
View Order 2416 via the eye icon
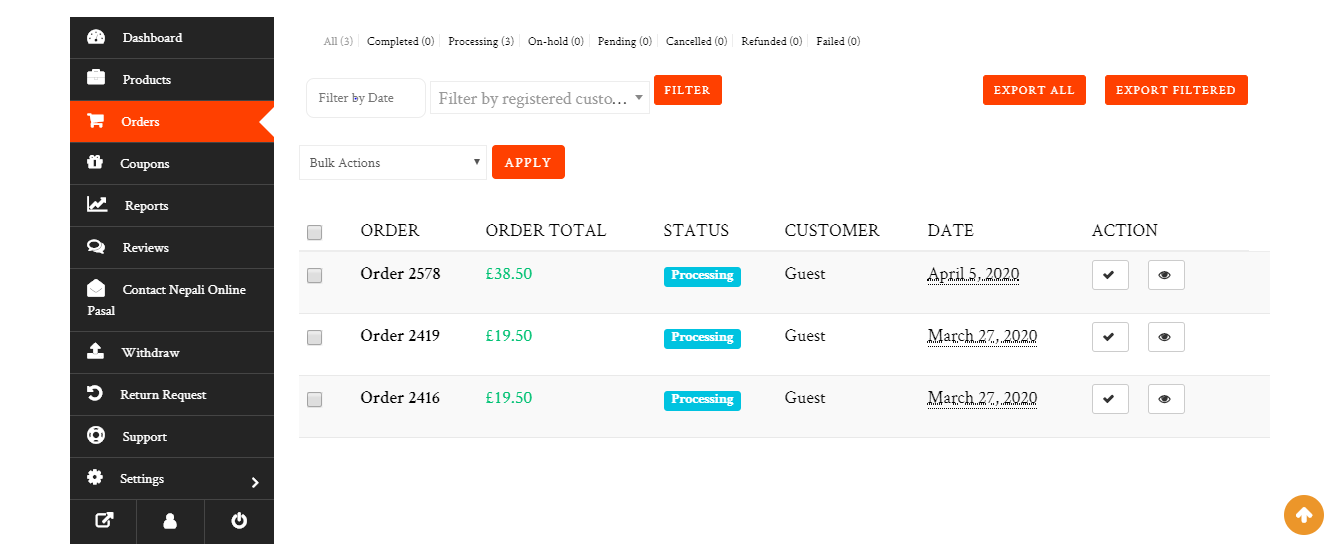[x=1166, y=399]
